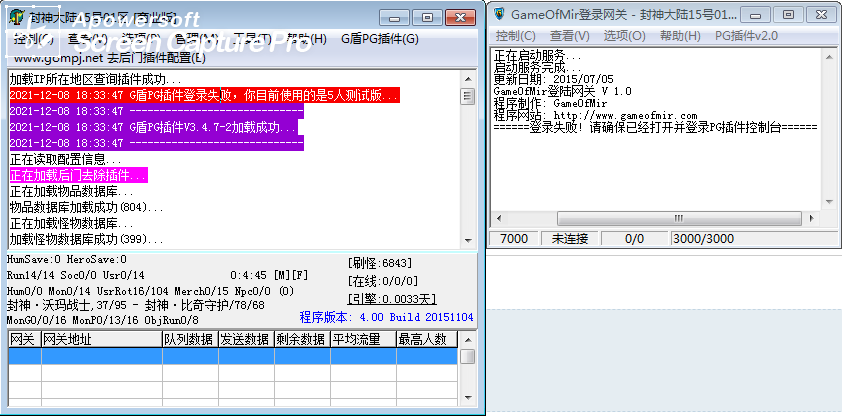Viewport: 842px width, 418px height.
Task: Open 控制(C) menu in GameOfMir gateway window
Action: tap(516, 36)
